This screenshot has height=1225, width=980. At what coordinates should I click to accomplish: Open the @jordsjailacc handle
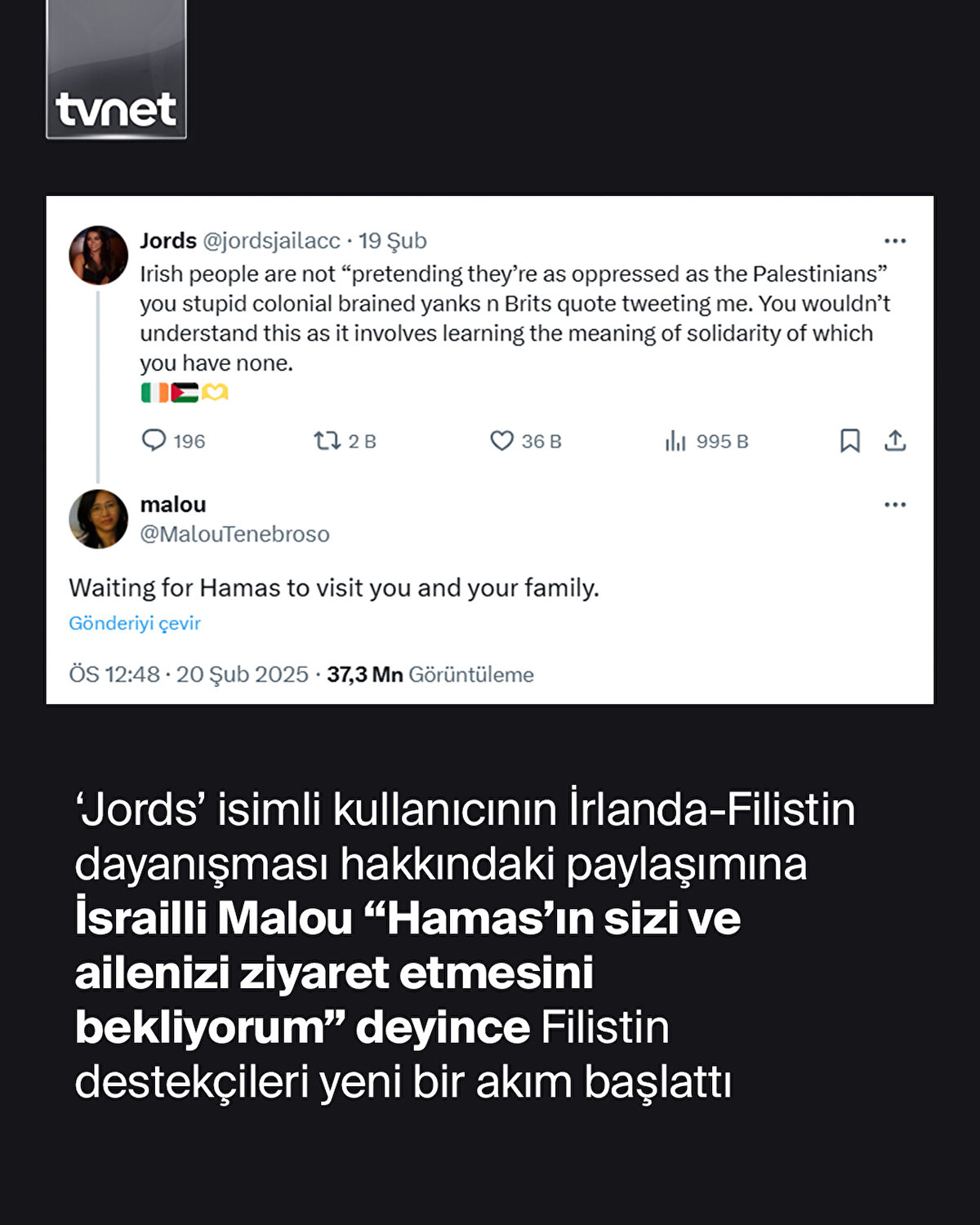coord(271,241)
